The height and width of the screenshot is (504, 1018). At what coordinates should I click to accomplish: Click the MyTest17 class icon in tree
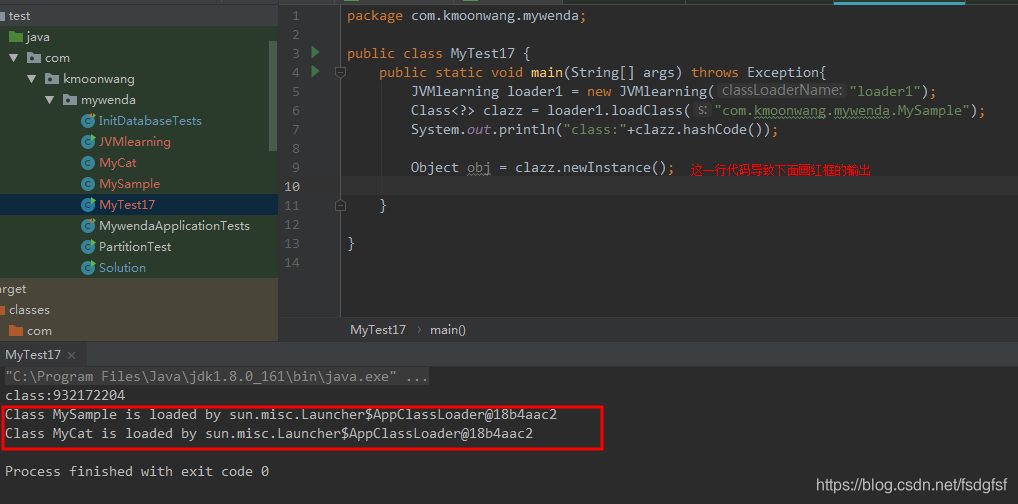click(x=88, y=205)
